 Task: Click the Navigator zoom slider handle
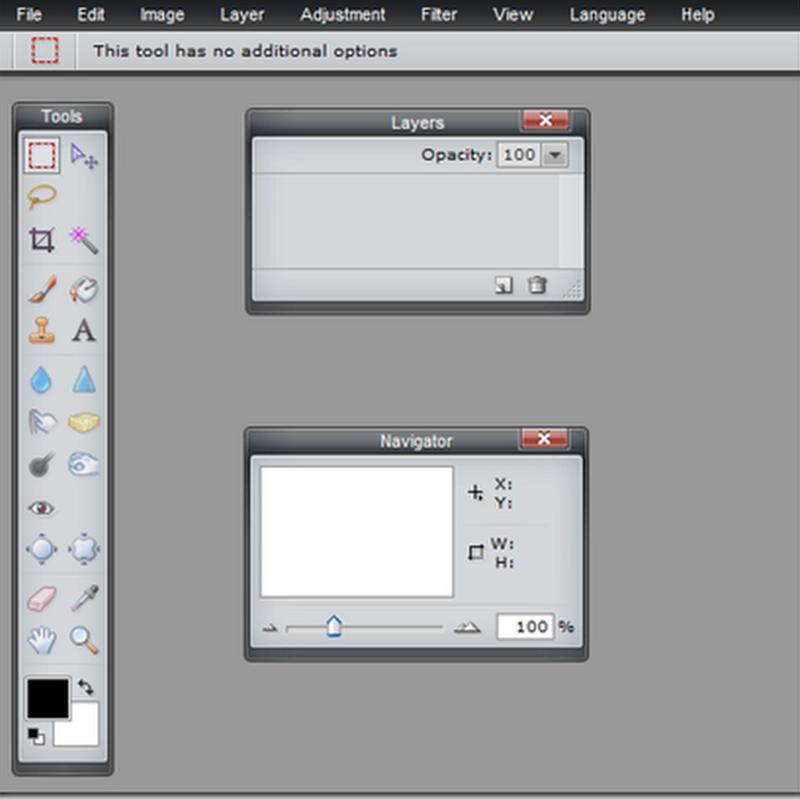334,626
